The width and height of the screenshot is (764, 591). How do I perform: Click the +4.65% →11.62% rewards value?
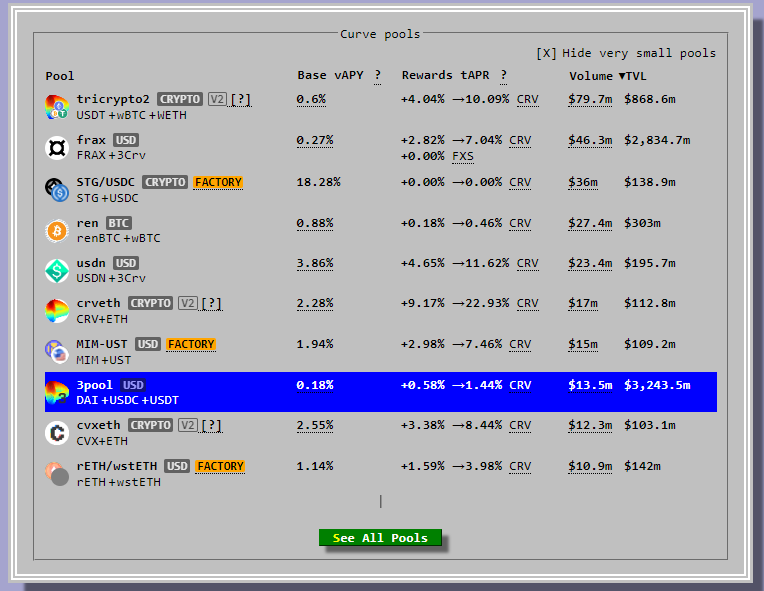click(455, 264)
